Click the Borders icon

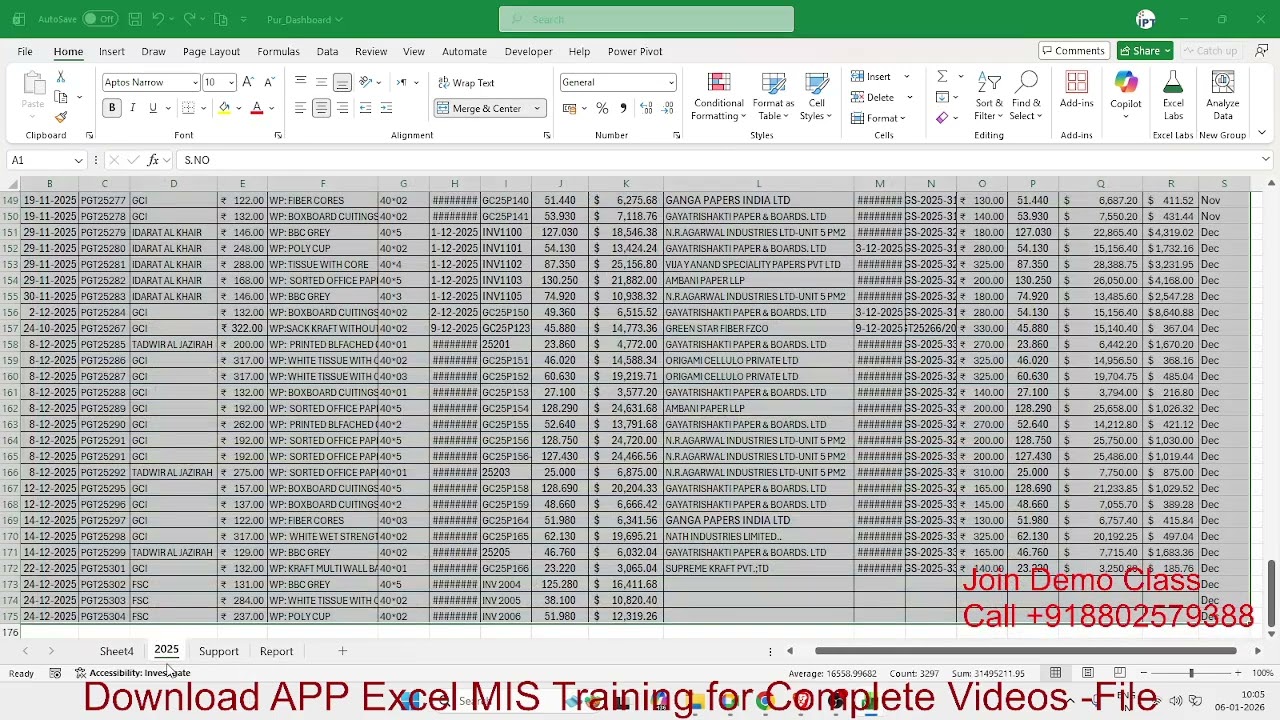point(189,108)
